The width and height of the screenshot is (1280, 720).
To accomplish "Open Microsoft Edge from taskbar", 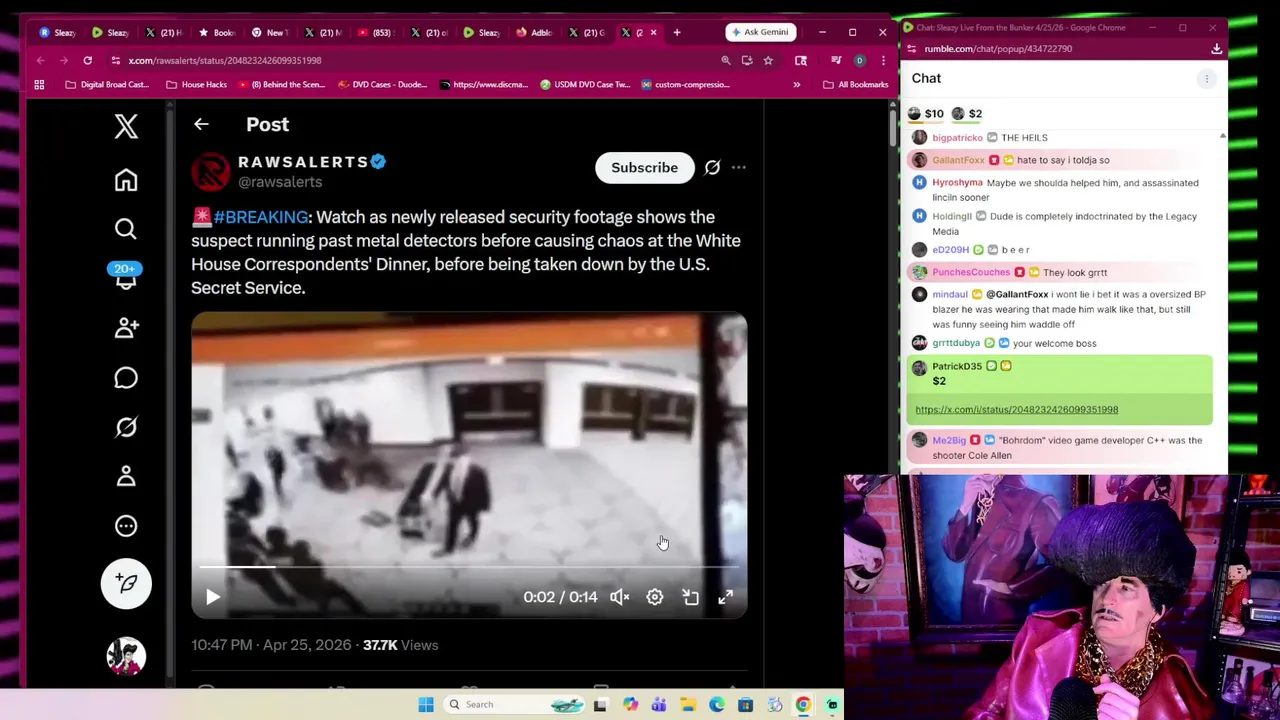I will coord(717,705).
